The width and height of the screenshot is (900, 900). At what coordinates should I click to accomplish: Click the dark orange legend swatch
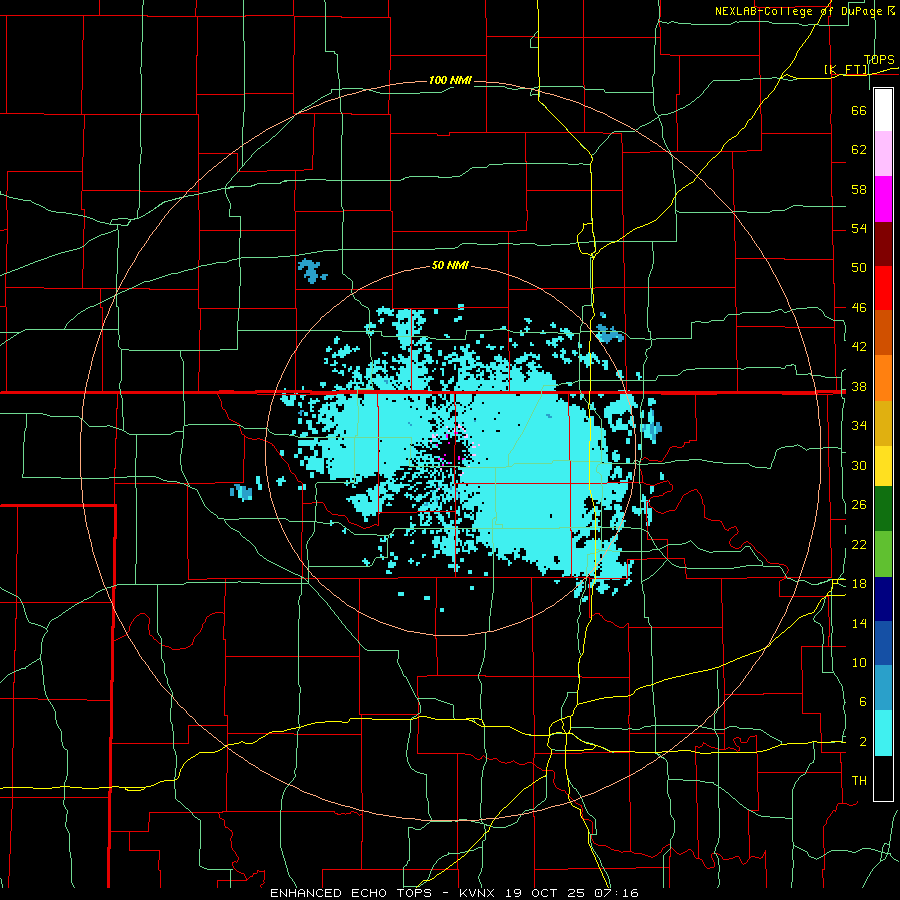(883, 332)
